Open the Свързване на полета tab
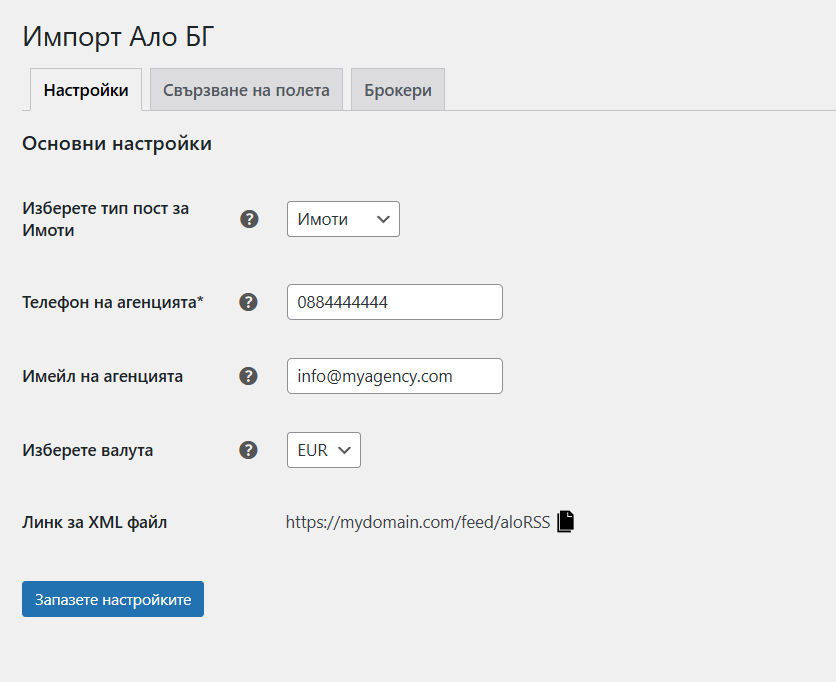This screenshot has width=836, height=682. tap(246, 90)
